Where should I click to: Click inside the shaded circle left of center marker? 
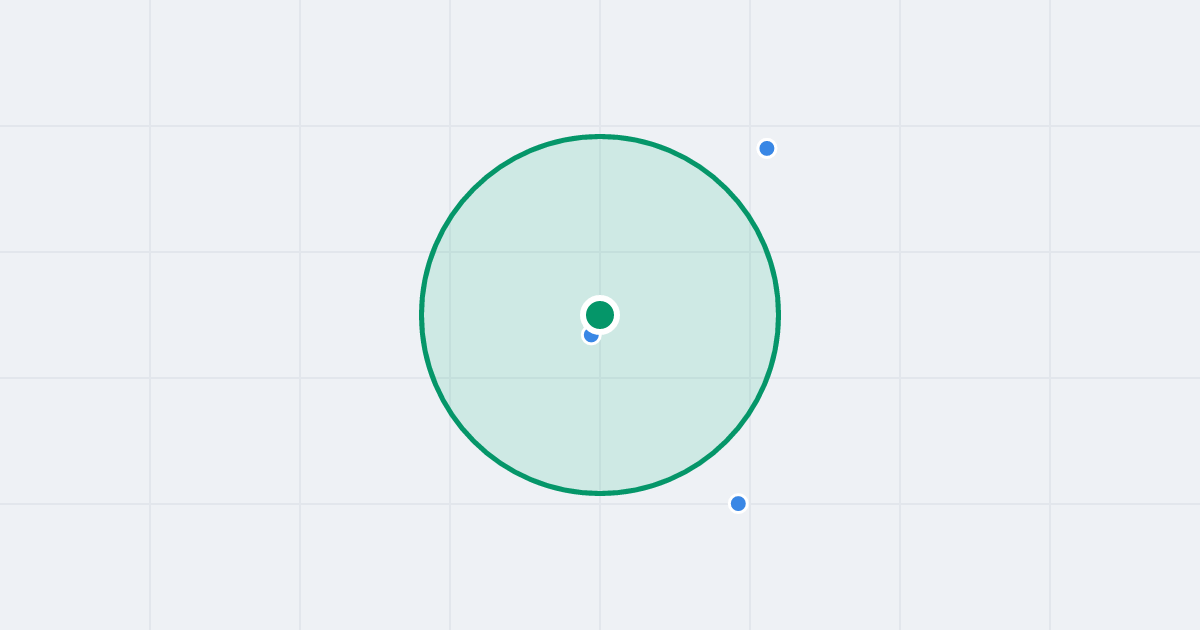pyautogui.click(x=500, y=315)
